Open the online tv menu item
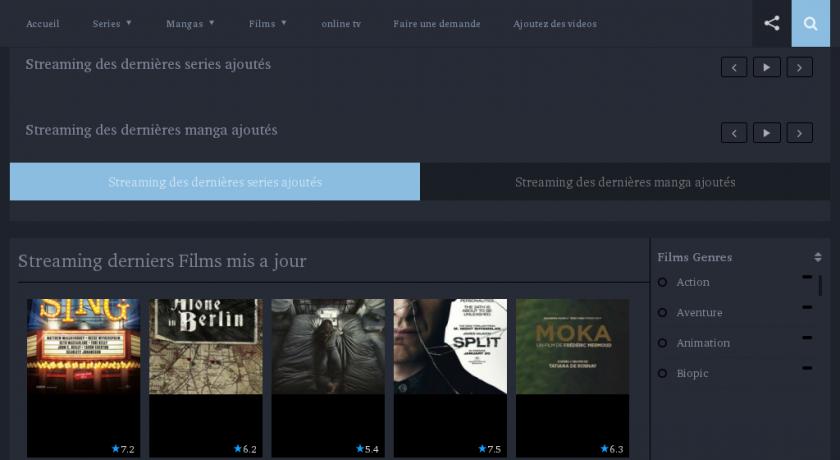This screenshot has height=460, width=840. click(x=341, y=24)
